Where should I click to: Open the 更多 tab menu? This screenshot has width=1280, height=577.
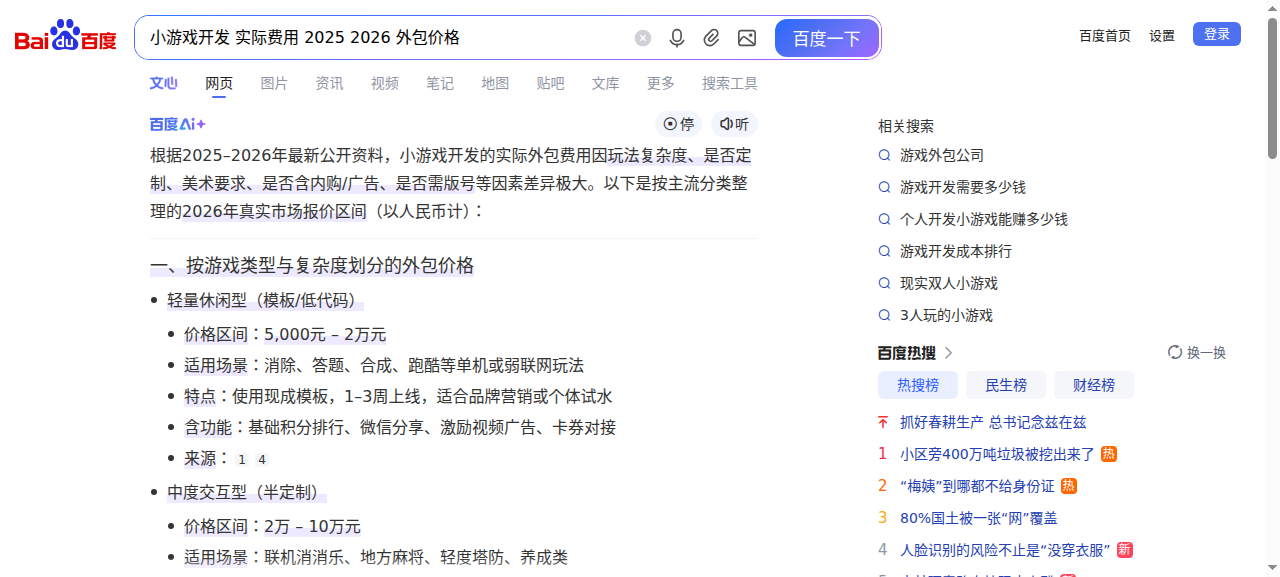tap(660, 83)
